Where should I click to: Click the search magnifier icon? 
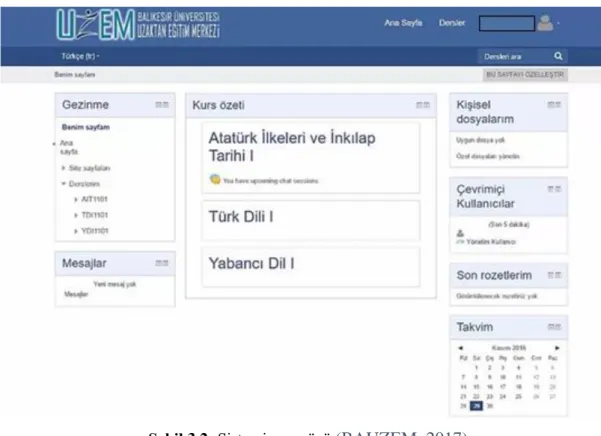[558, 56]
